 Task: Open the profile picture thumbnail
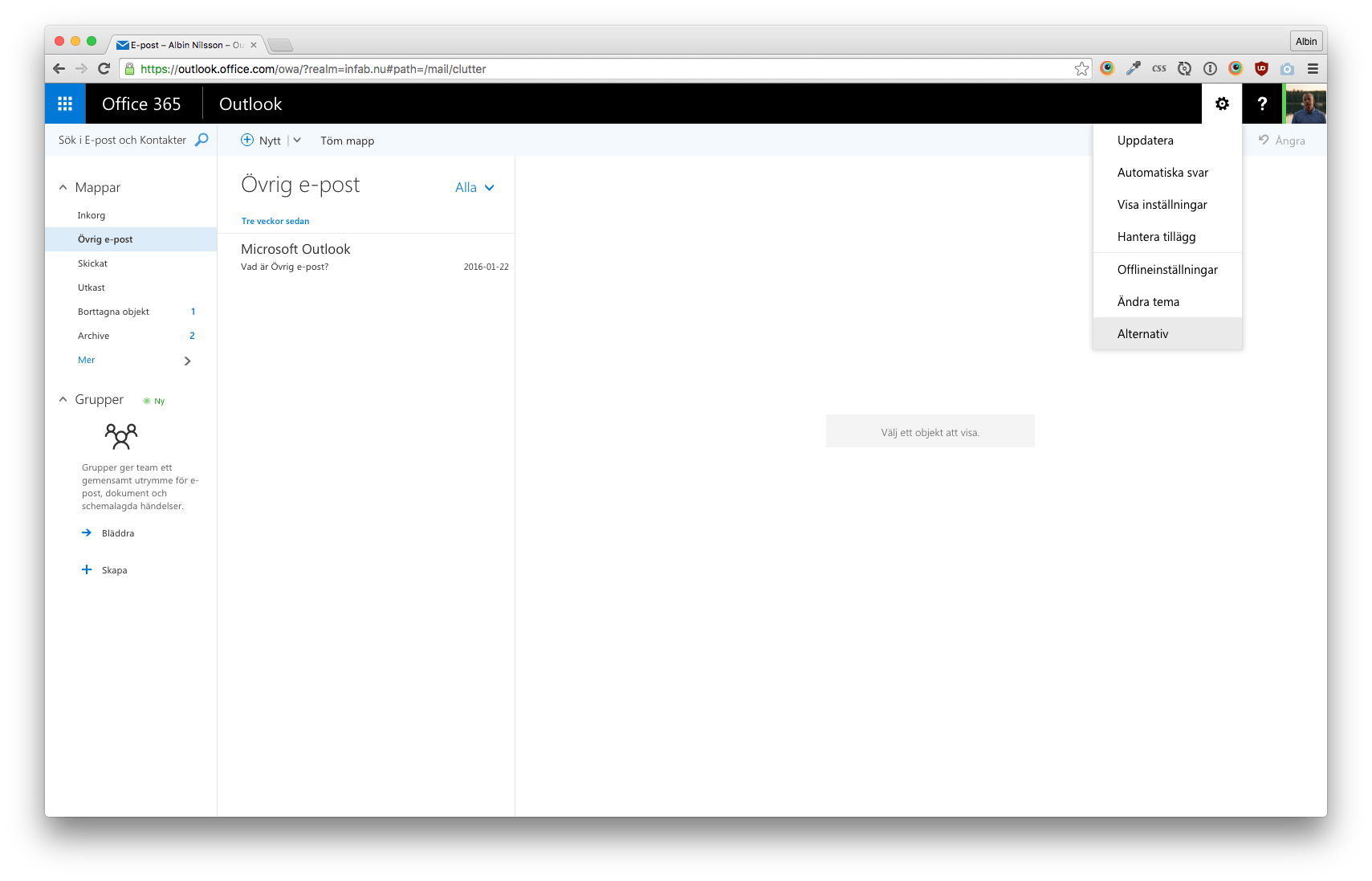pyautogui.click(x=1305, y=104)
